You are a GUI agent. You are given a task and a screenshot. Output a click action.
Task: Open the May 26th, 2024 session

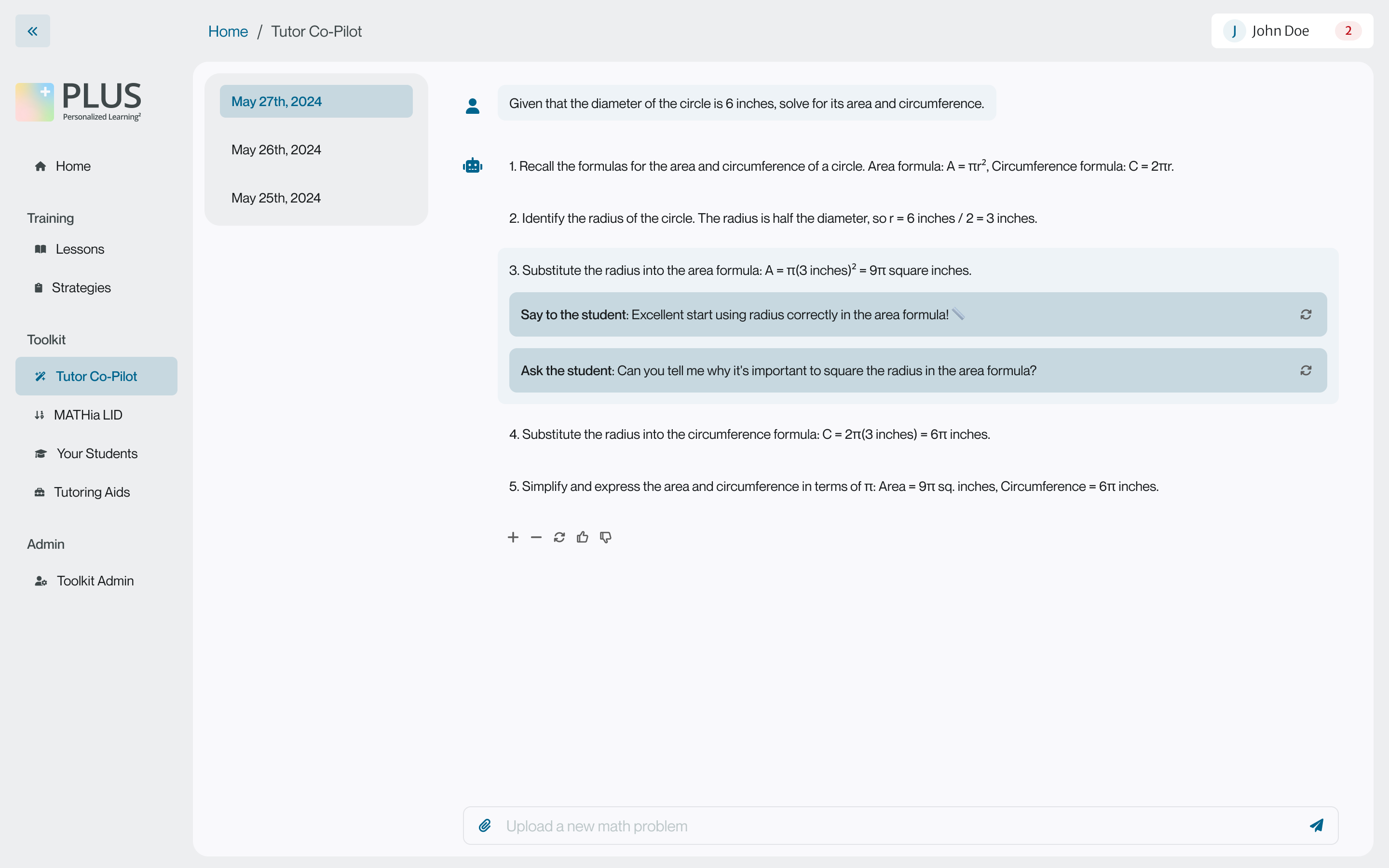point(276,150)
